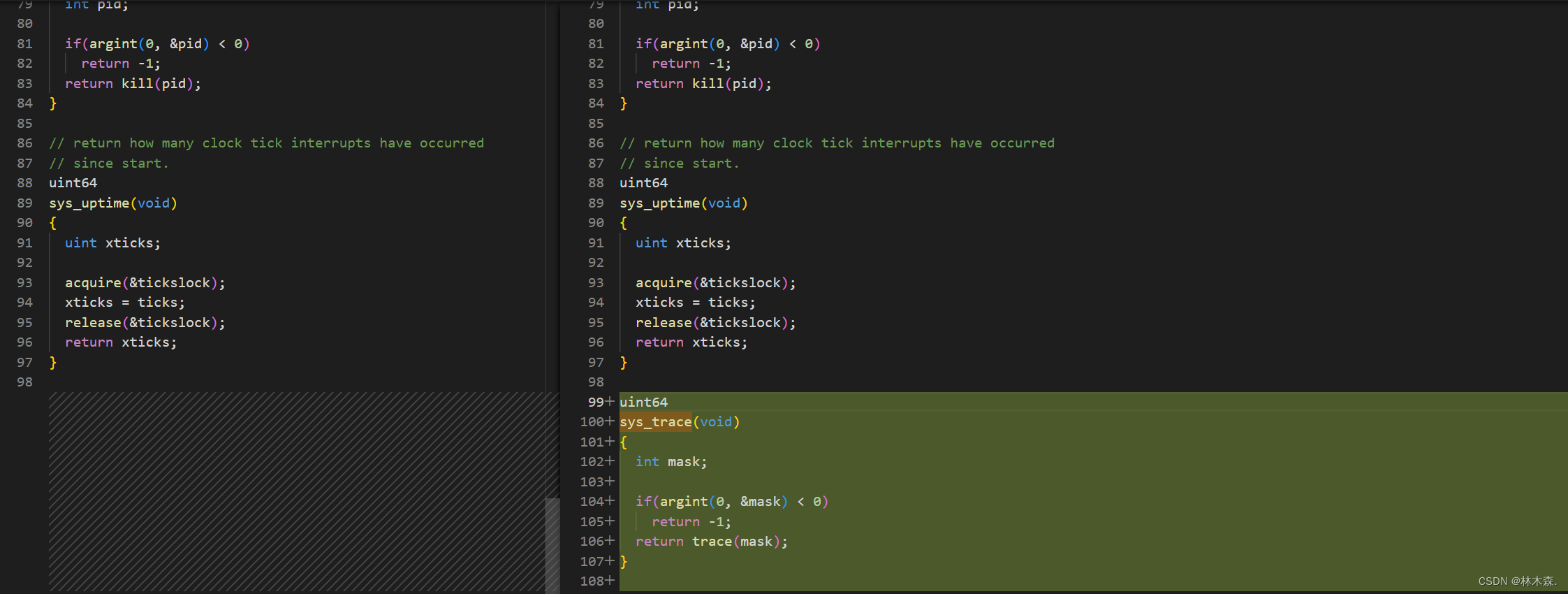Click 'uint64' on line 88 right pane

643,182
